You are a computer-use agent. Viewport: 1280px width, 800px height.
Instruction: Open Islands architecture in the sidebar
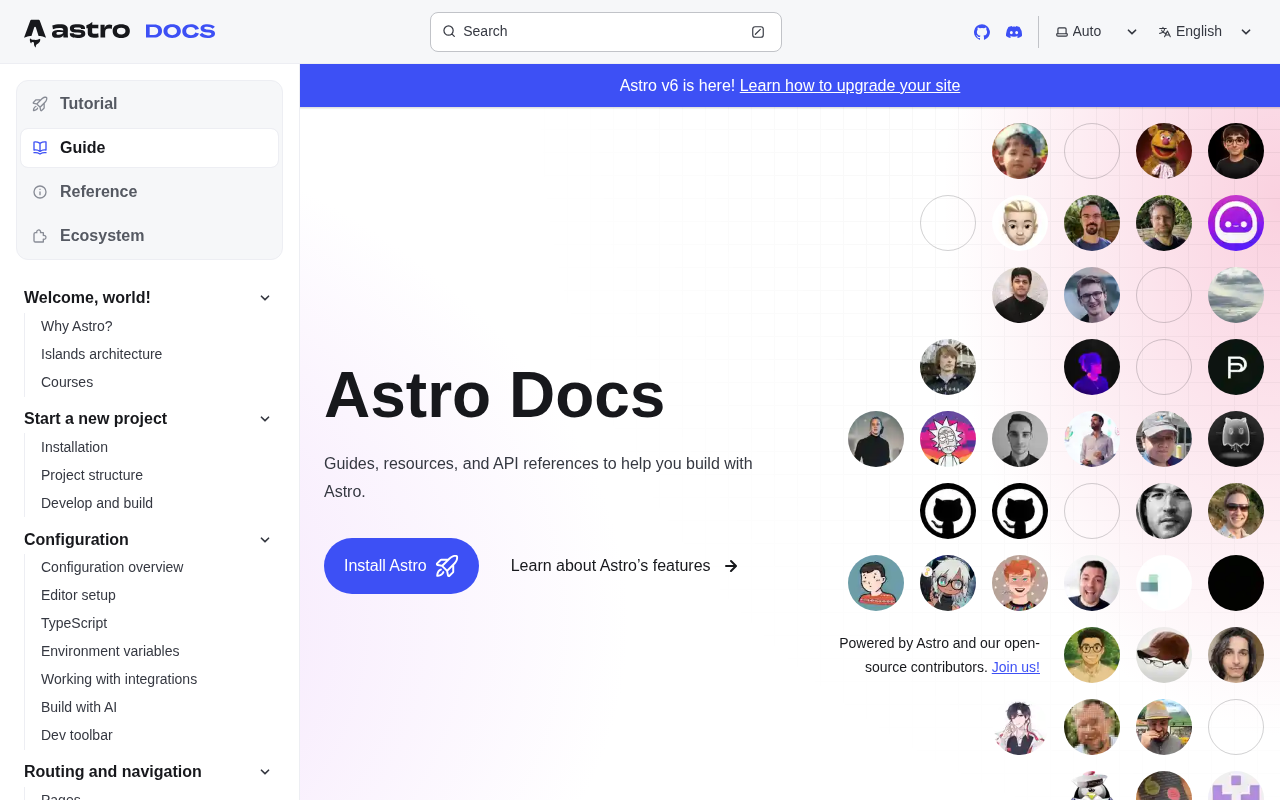tap(101, 354)
